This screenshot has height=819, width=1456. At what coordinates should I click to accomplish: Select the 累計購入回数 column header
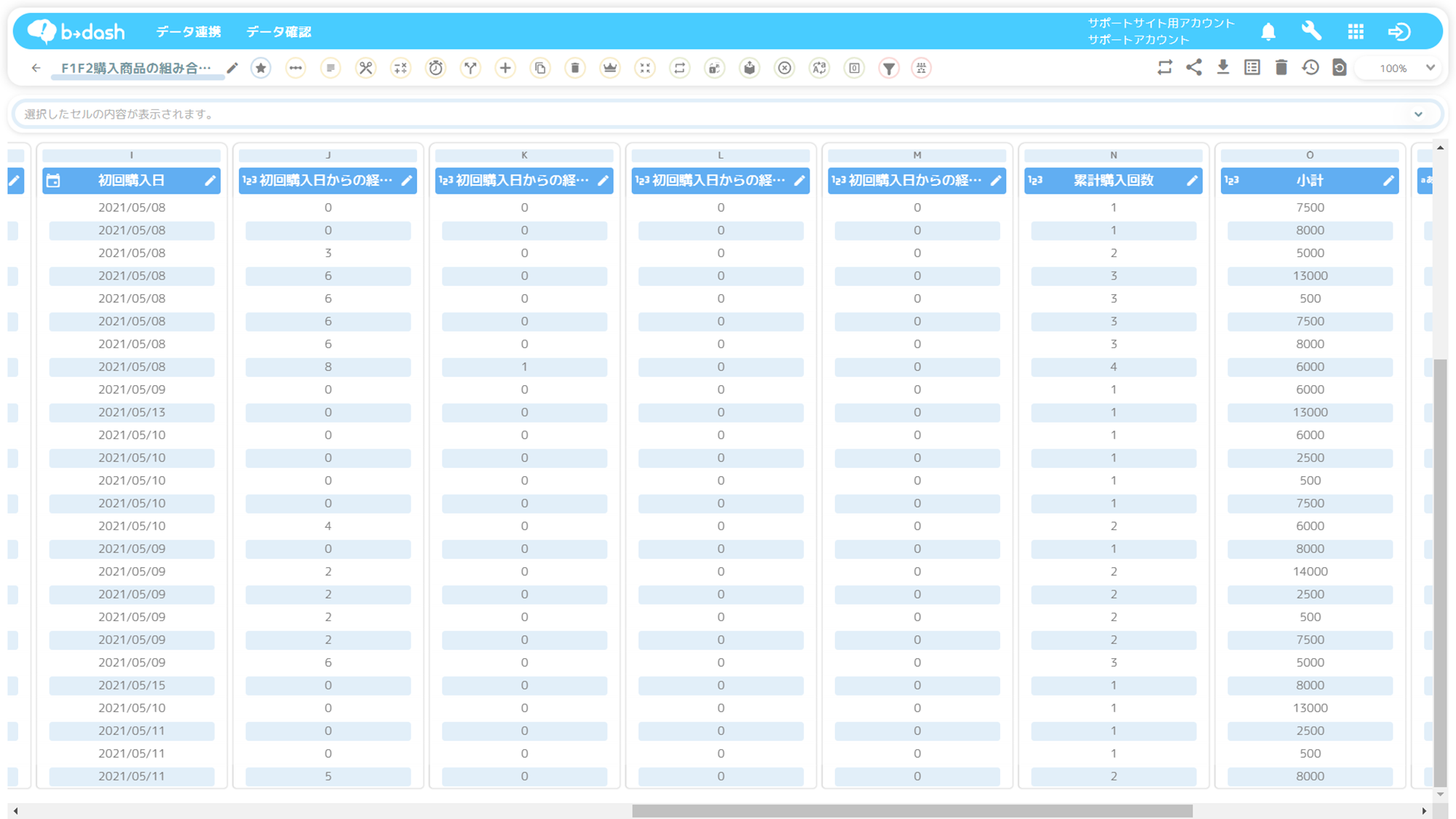1113,181
